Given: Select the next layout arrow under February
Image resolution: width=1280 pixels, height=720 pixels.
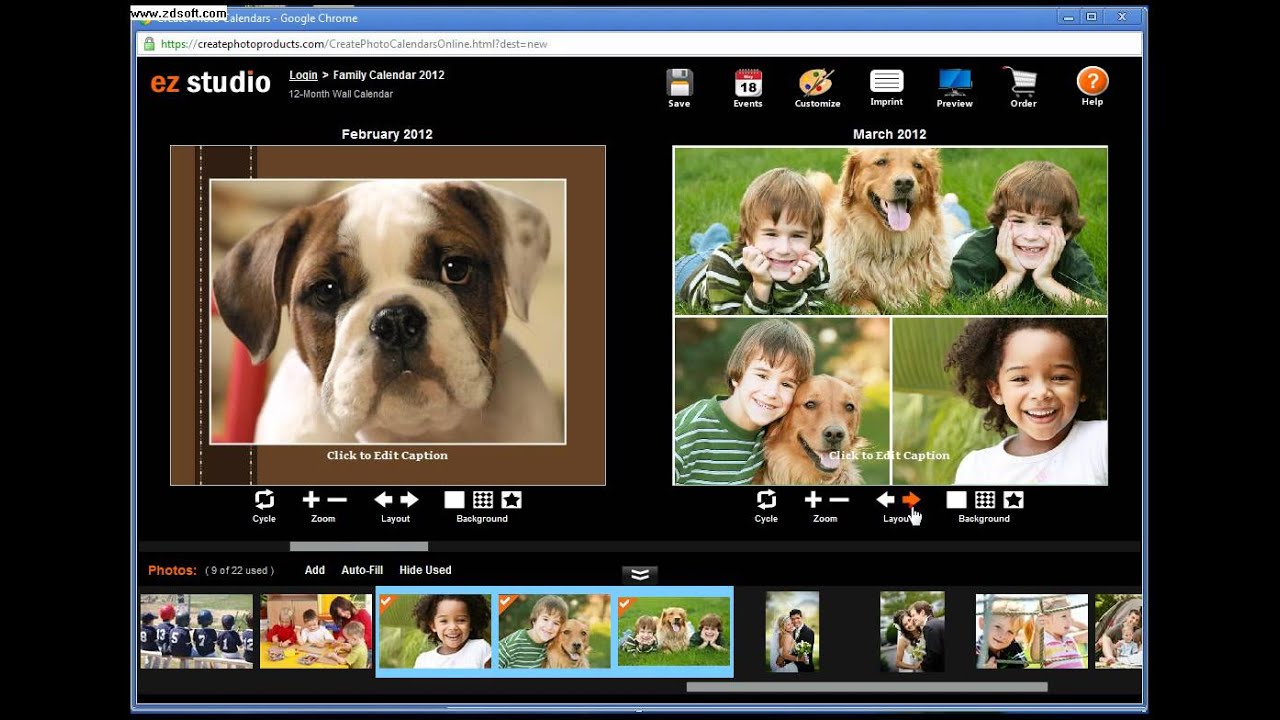Looking at the screenshot, I should pos(409,499).
